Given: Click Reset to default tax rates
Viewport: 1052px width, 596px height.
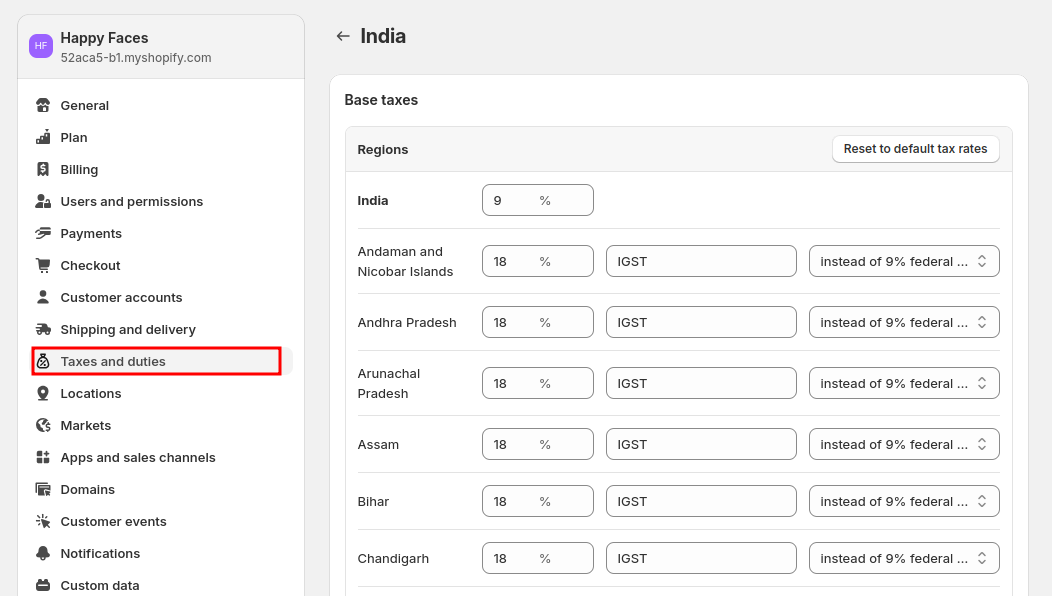Looking at the screenshot, I should tap(915, 149).
